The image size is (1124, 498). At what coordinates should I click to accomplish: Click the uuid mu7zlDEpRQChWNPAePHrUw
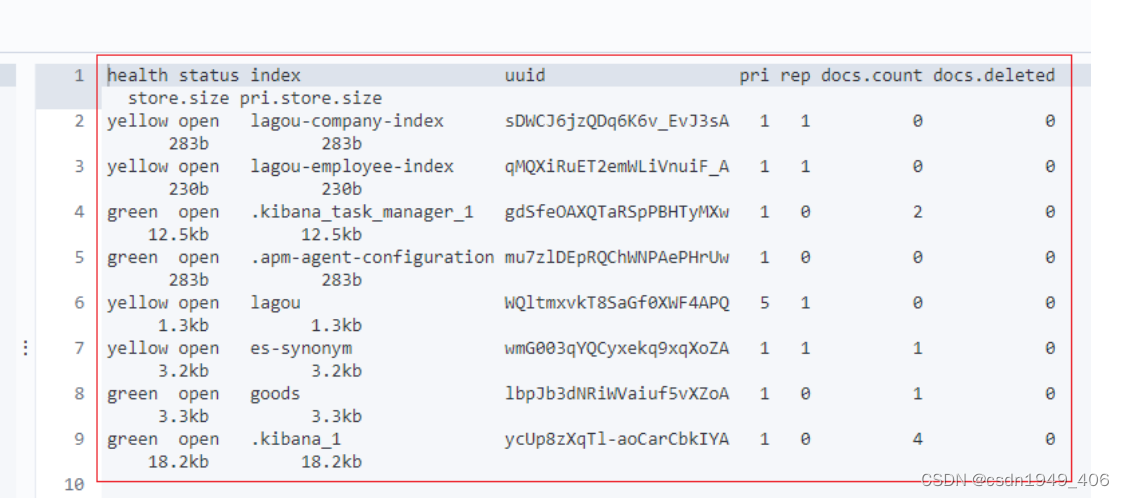pyautogui.click(x=616, y=257)
